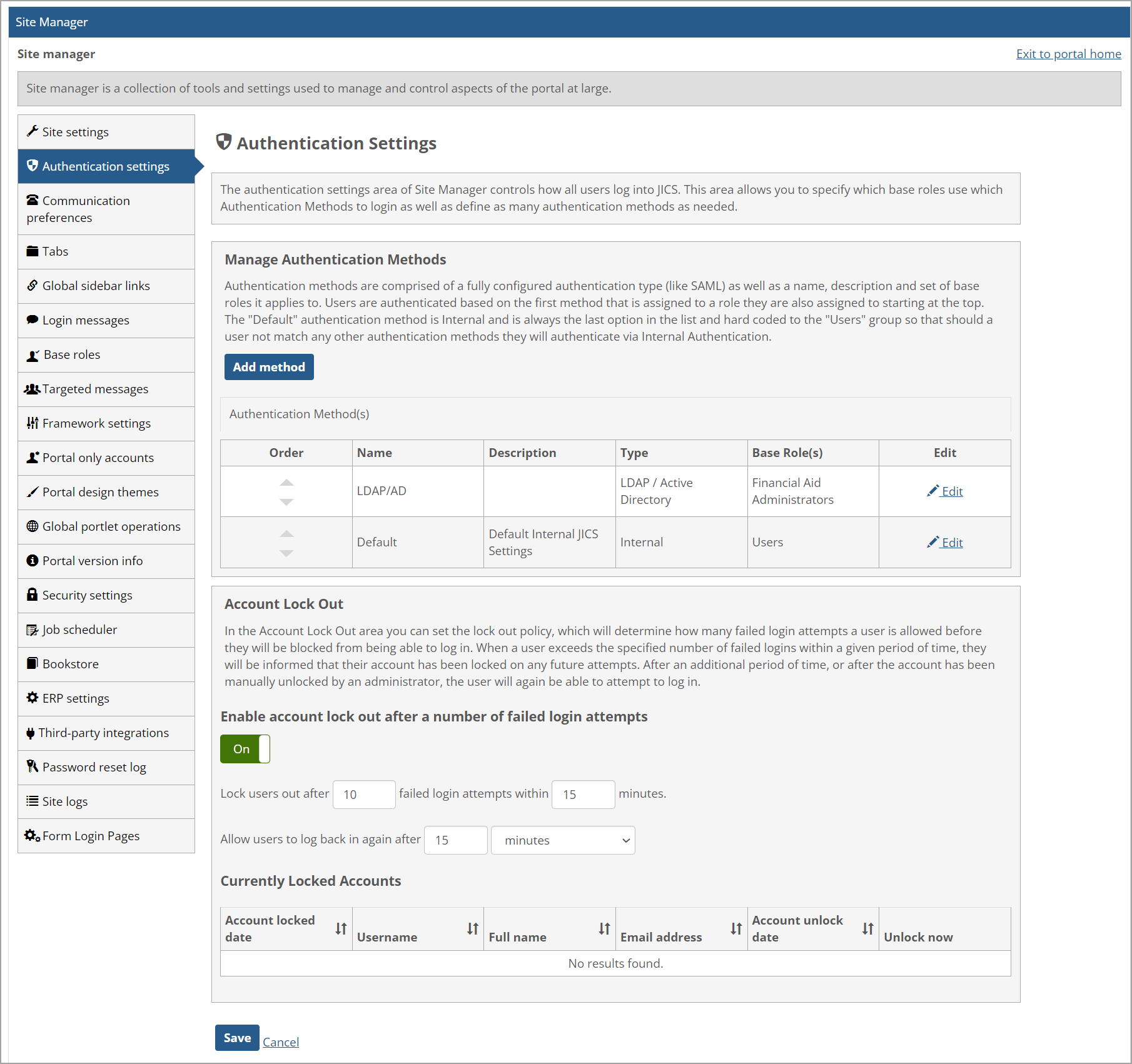1132x1064 pixels.
Task: Click the Portal version info circle icon
Action: click(33, 560)
